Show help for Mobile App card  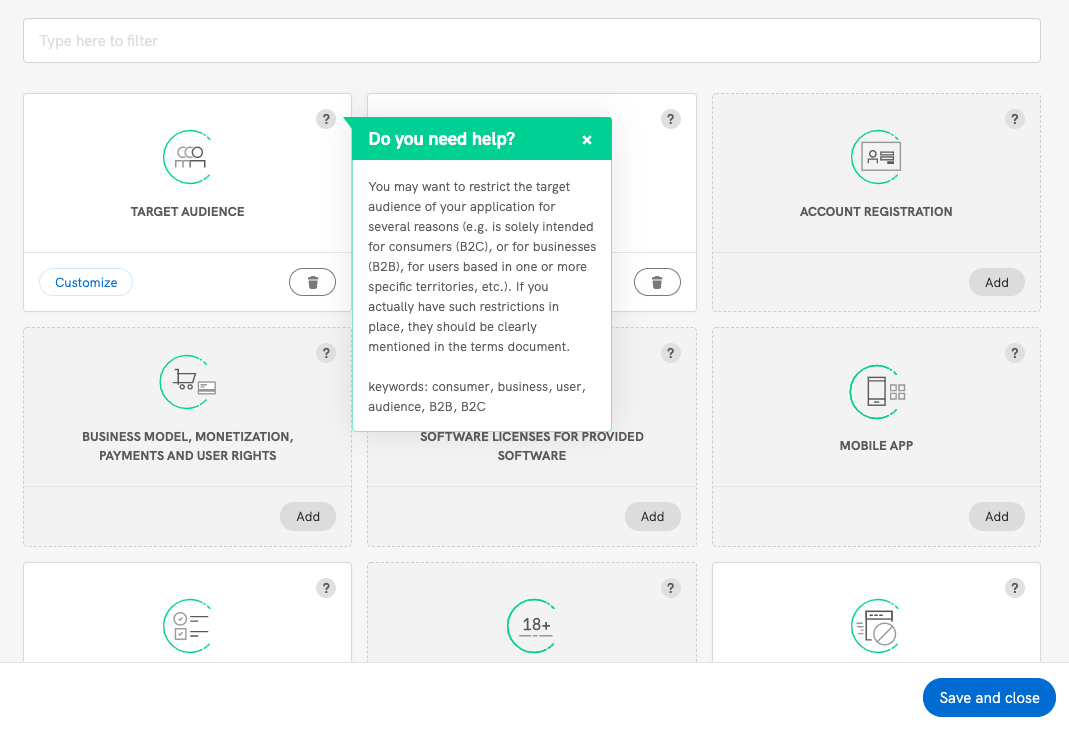[x=1014, y=353]
